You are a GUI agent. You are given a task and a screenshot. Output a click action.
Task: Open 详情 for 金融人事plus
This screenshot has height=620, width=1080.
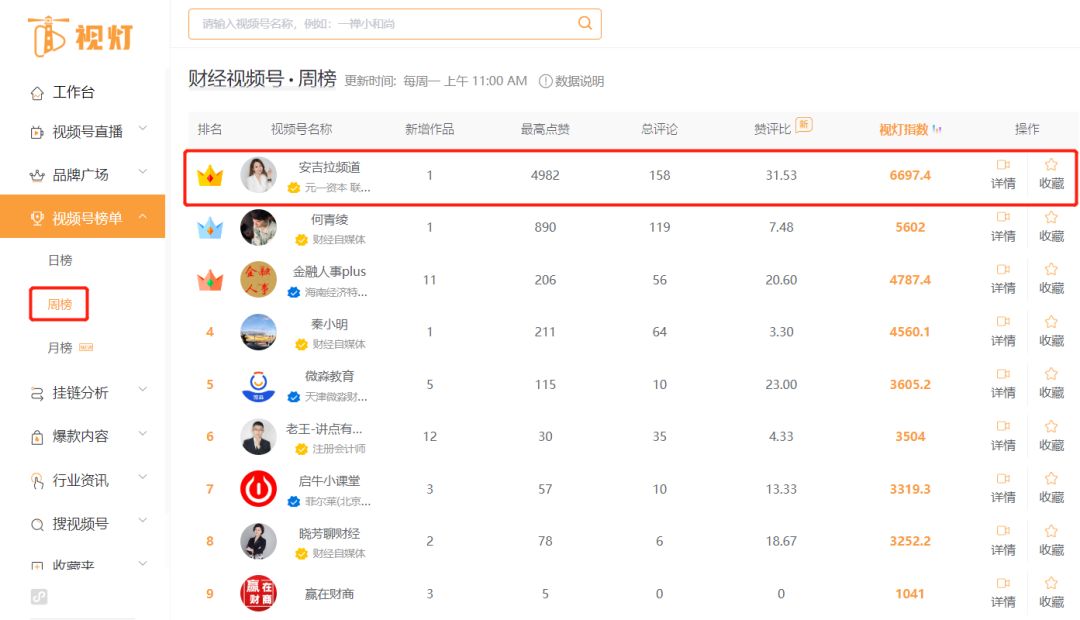(x=1003, y=275)
